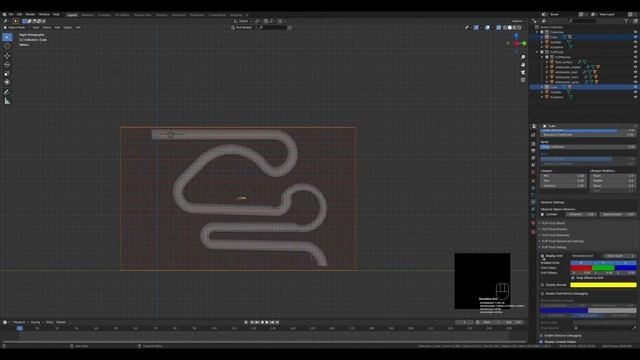Toggle the Display Grid checkbox
Viewport: 640px width, 360px height.
pyautogui.click(x=542, y=256)
